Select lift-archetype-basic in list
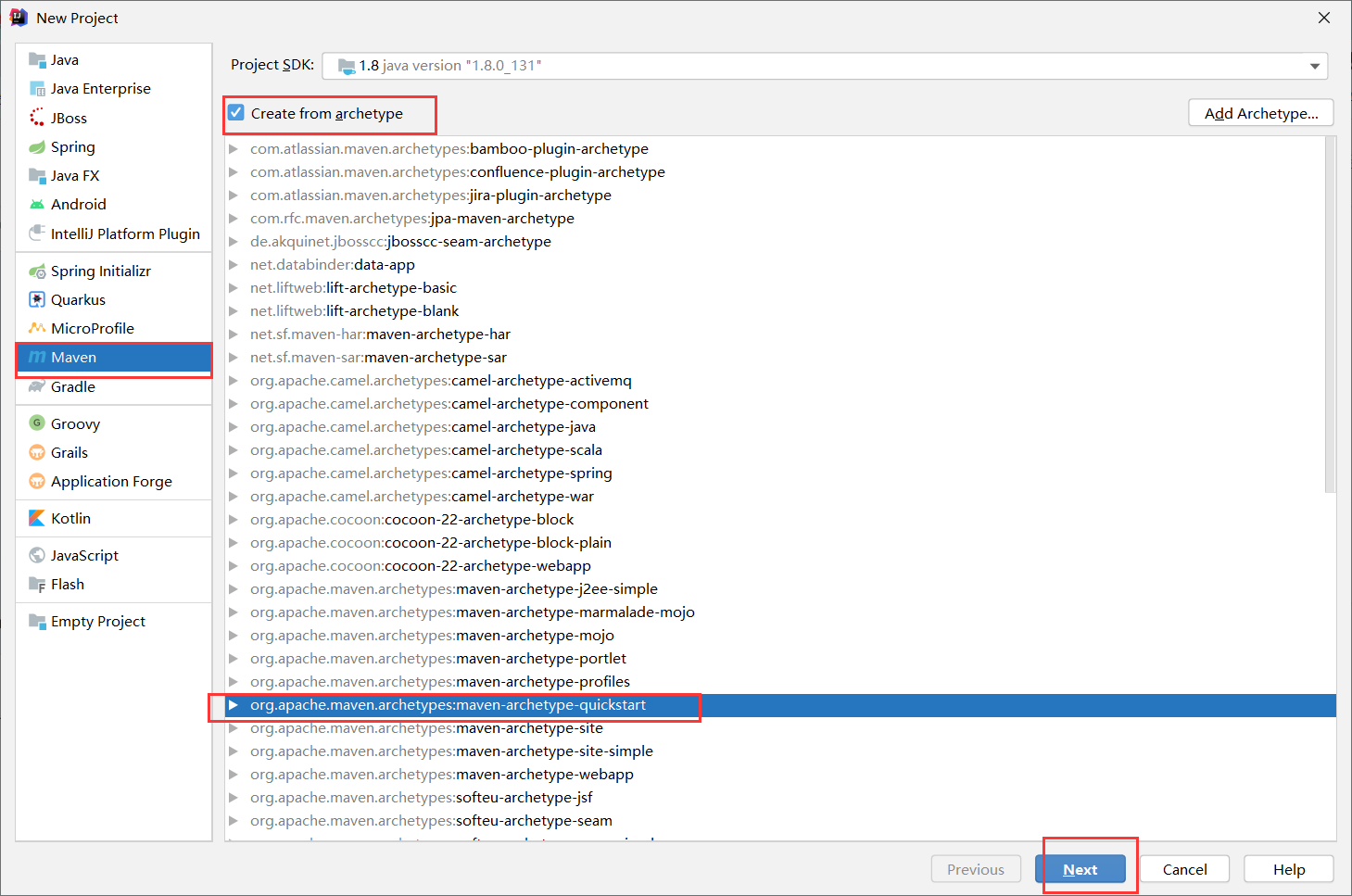Viewport: 1352px width, 896px height. pos(780,288)
